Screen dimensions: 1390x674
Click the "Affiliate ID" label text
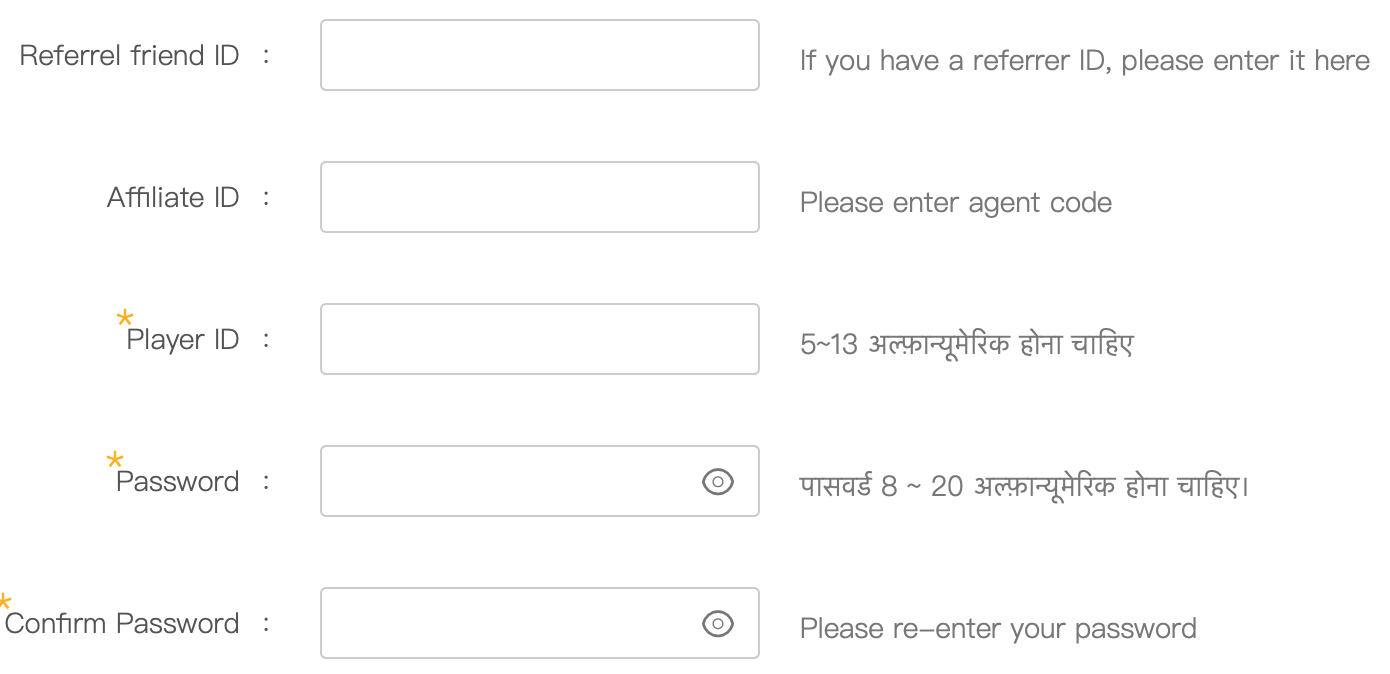point(173,198)
